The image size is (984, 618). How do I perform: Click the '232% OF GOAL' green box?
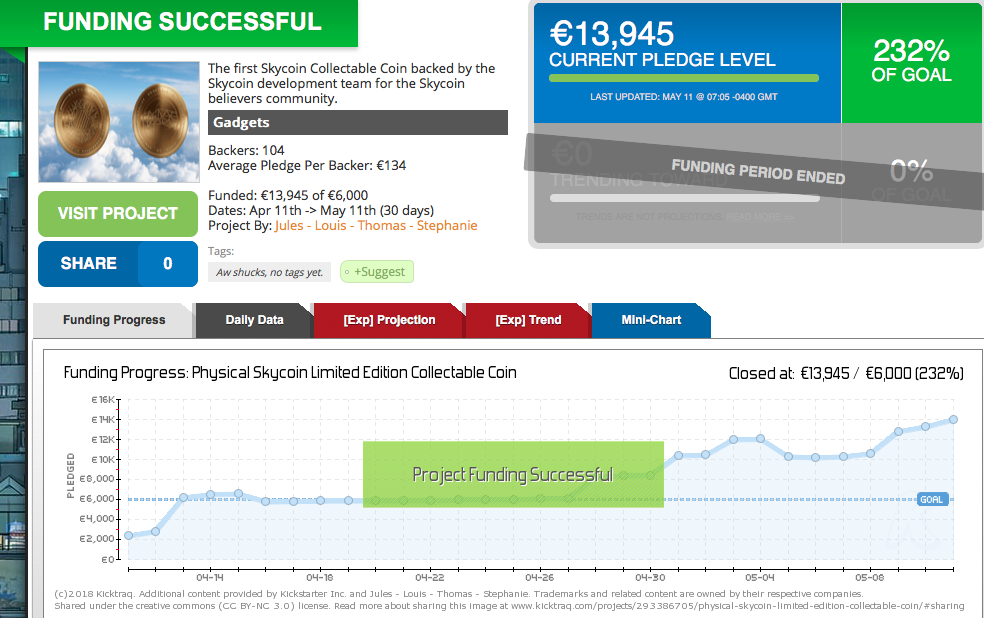911,63
